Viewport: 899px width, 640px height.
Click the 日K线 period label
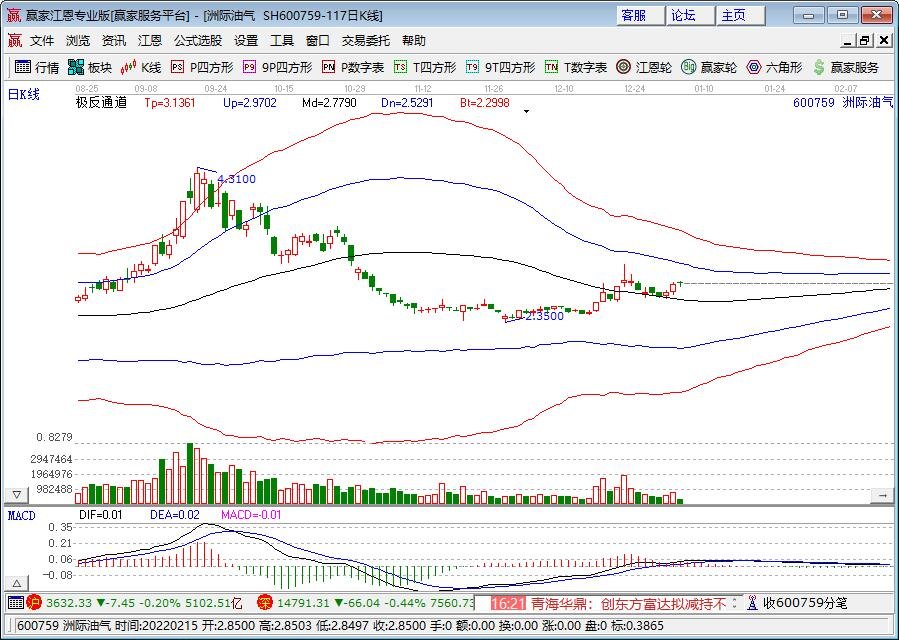(24, 95)
